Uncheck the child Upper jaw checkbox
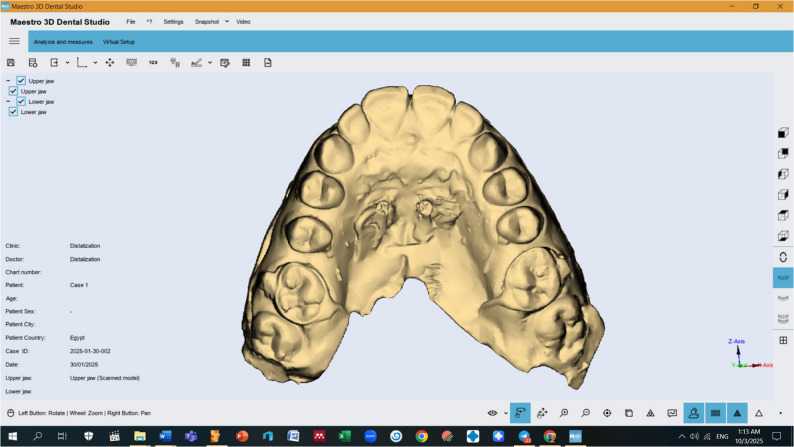 [13, 91]
